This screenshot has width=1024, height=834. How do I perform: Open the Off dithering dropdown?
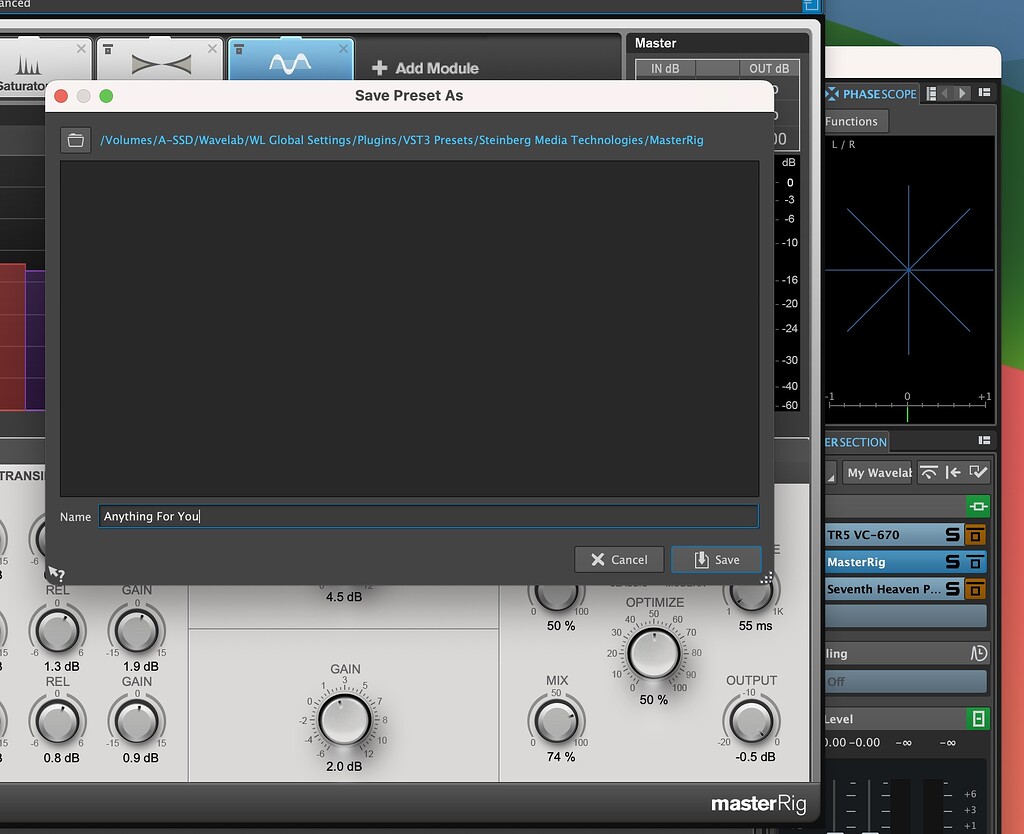(x=905, y=681)
